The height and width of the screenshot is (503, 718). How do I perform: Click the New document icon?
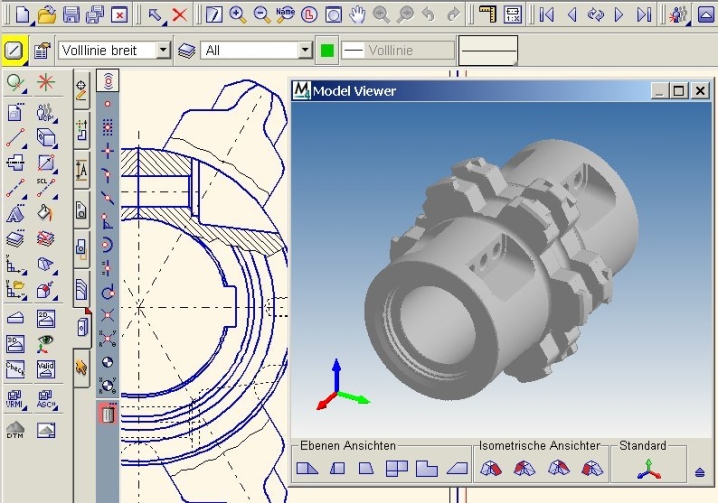tap(21, 14)
